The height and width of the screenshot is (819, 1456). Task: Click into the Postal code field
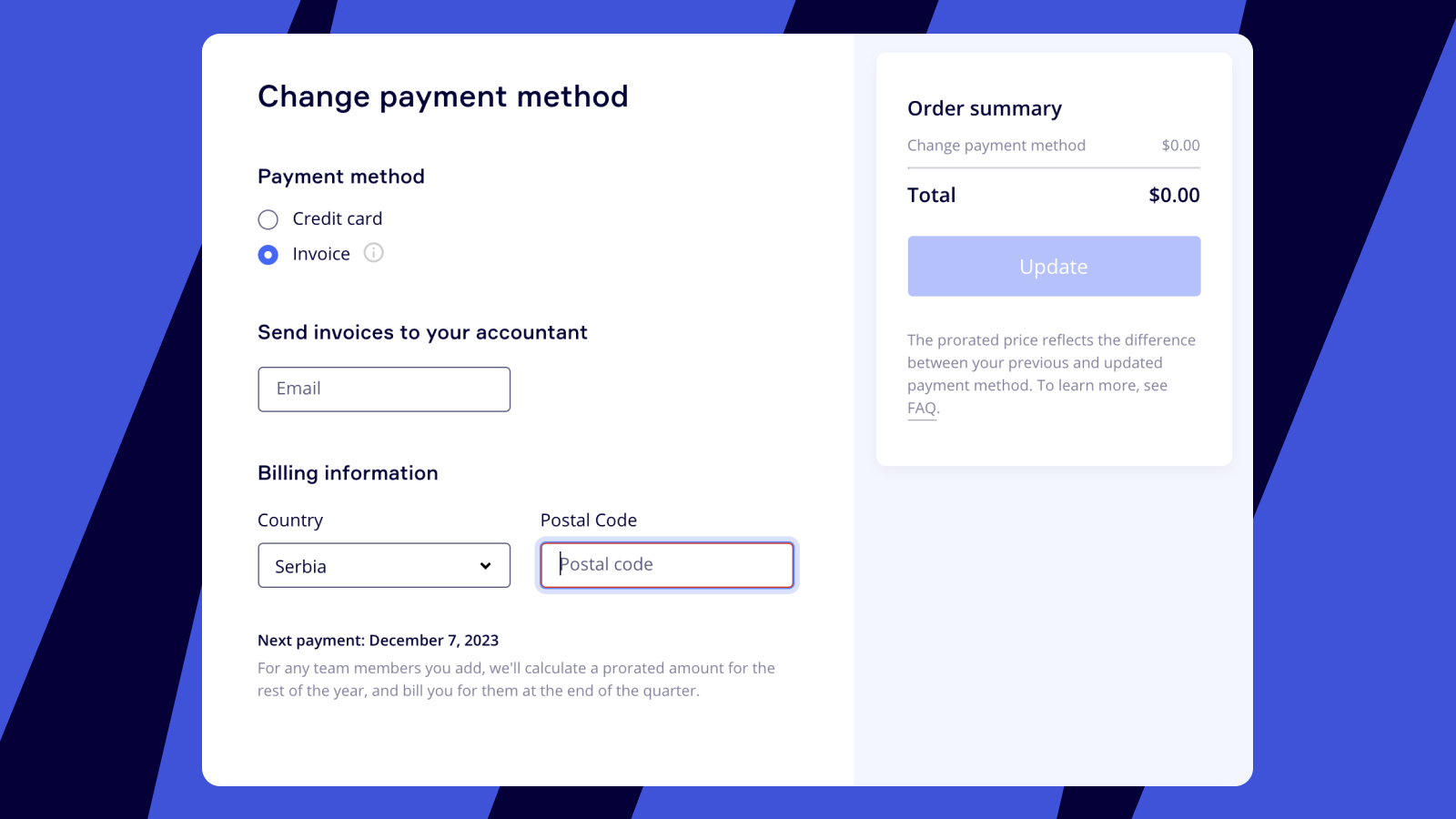[x=667, y=565]
